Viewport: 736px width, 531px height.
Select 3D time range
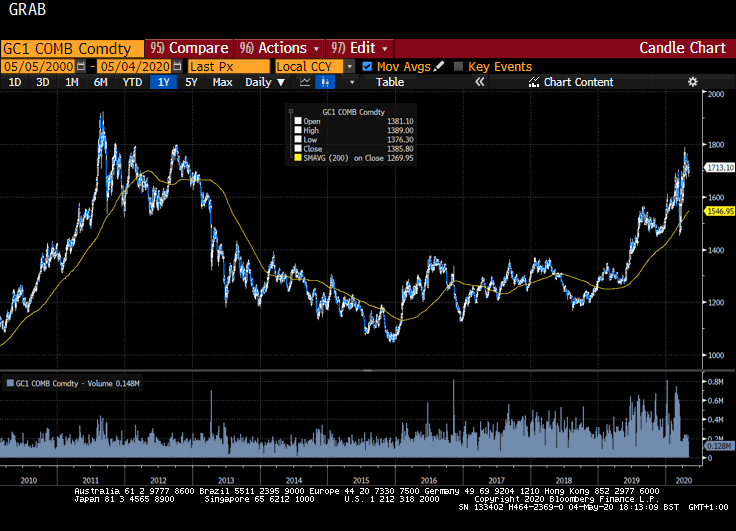click(x=43, y=82)
